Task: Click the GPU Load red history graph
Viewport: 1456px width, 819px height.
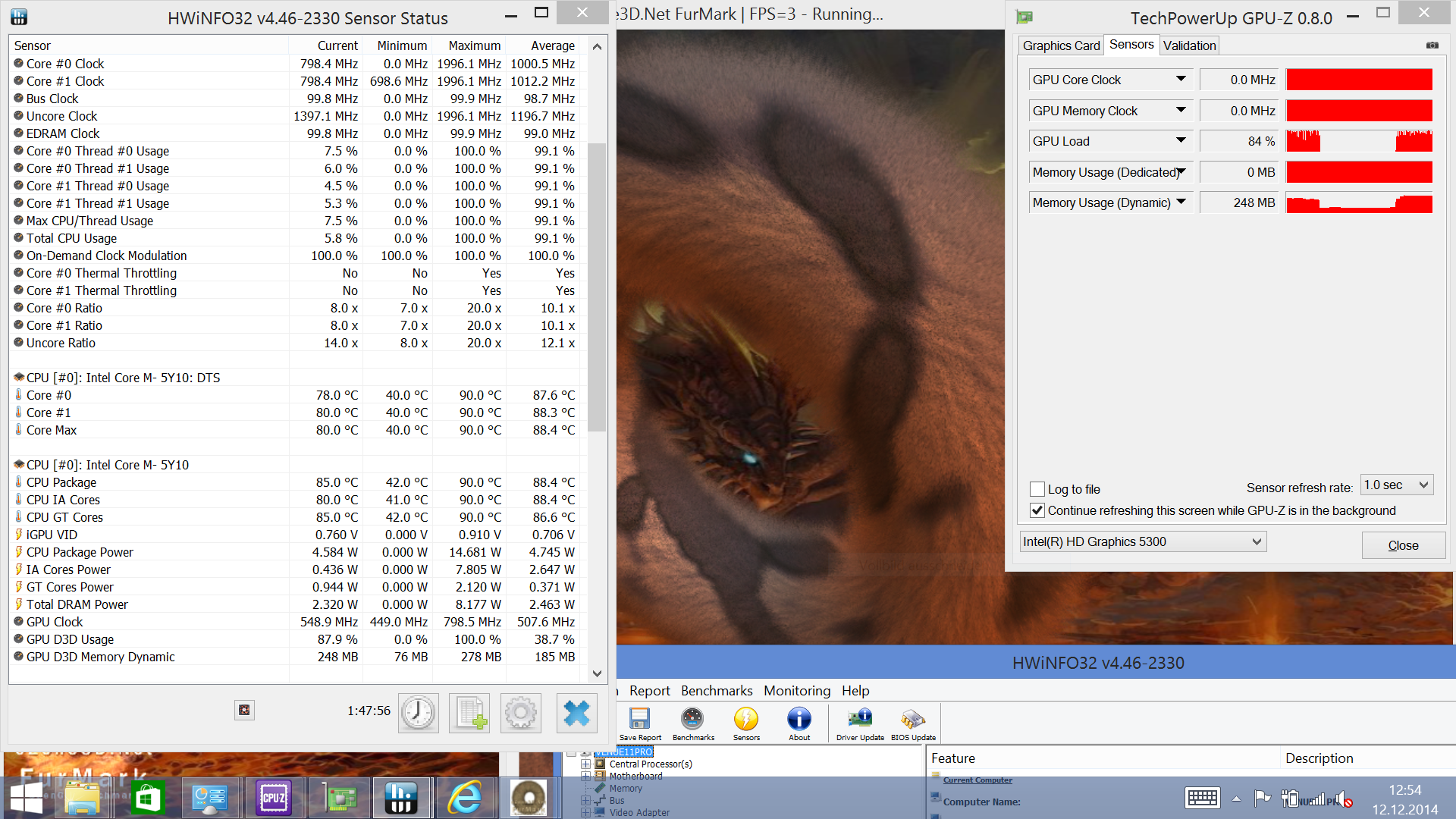Action: click(x=1359, y=141)
